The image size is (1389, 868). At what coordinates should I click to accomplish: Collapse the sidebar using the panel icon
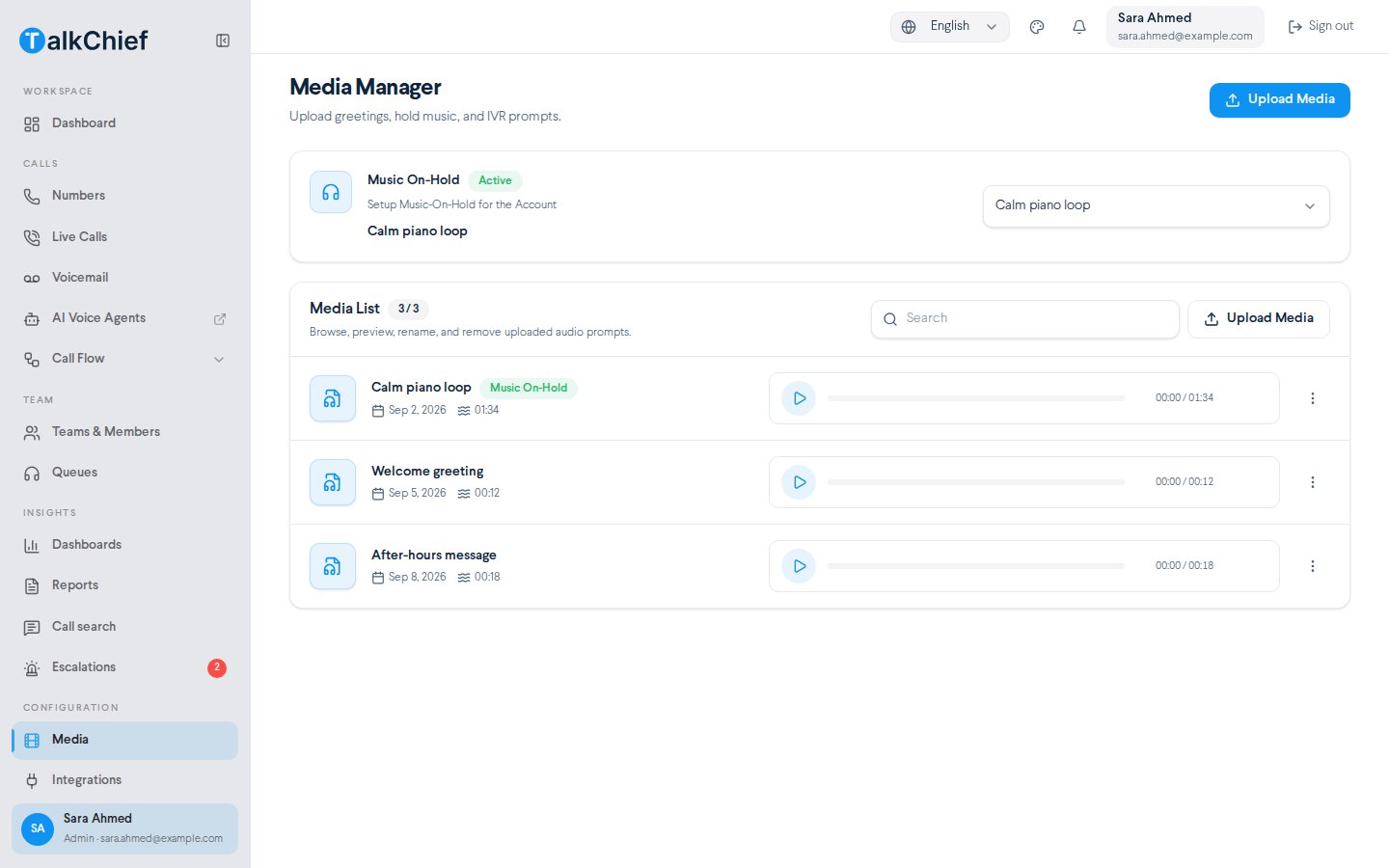tap(223, 41)
